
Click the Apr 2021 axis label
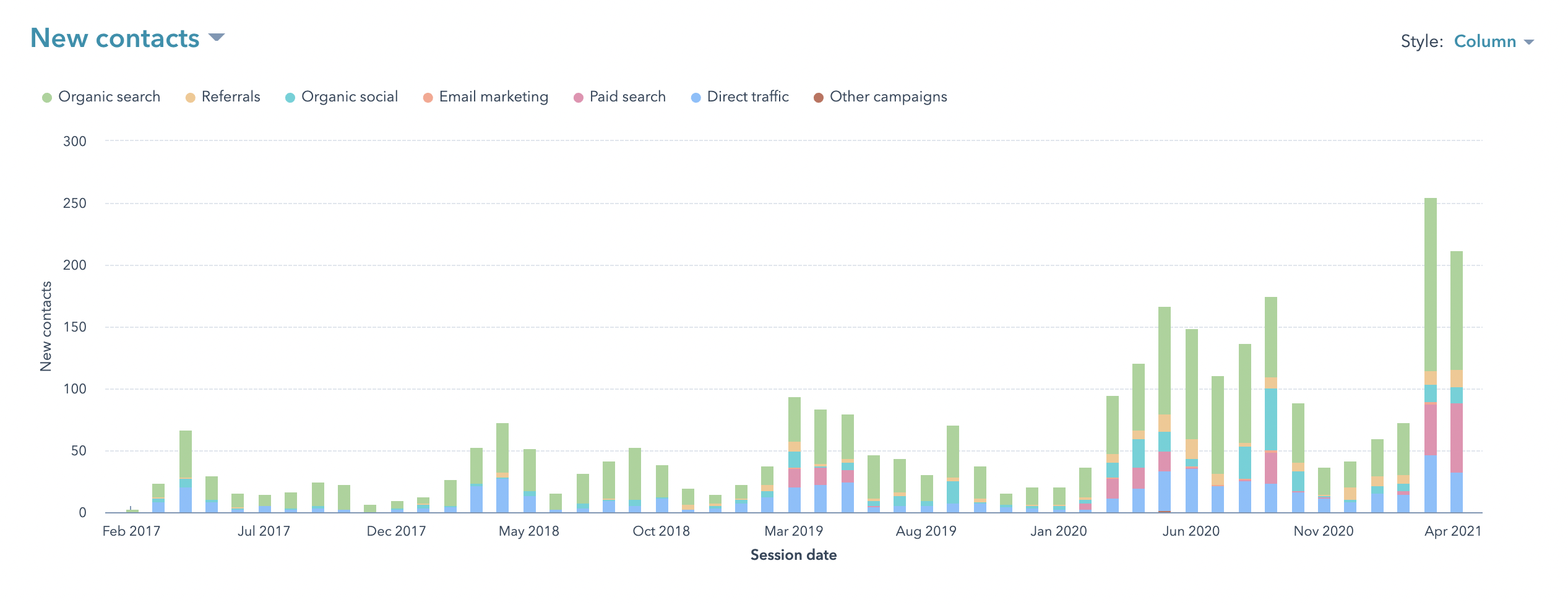pyautogui.click(x=1453, y=531)
